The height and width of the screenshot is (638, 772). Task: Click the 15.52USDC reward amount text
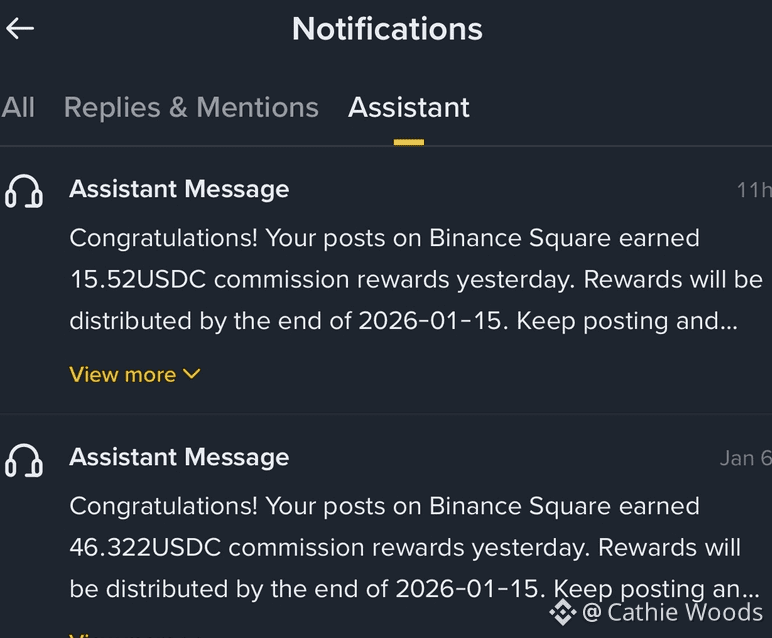click(138, 280)
